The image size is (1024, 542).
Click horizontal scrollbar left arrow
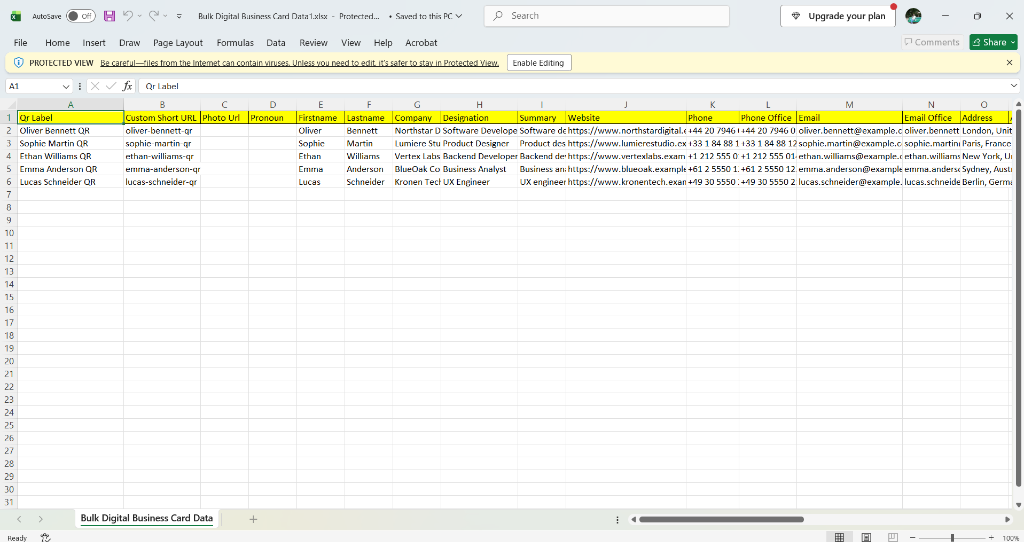633,519
